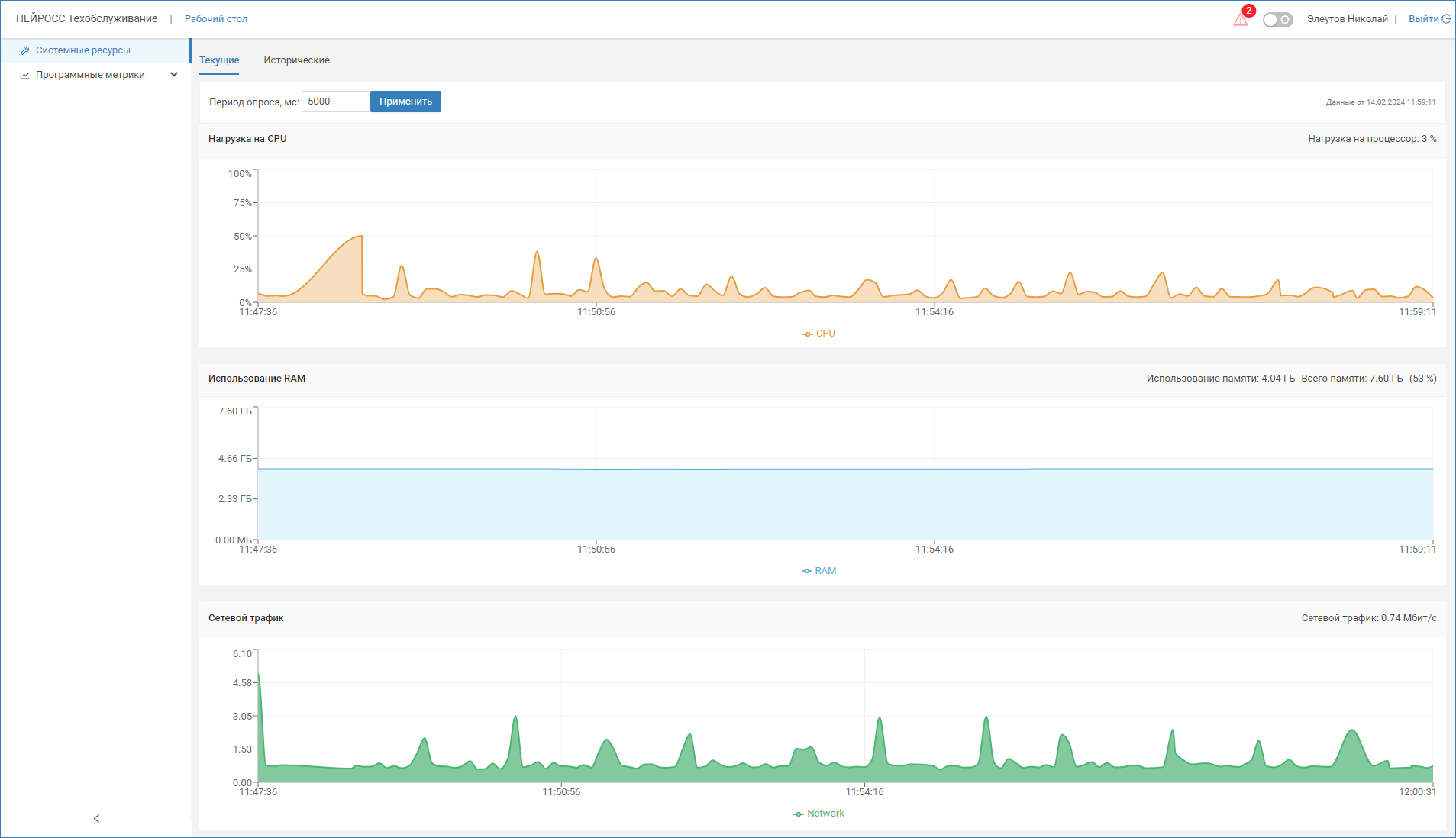This screenshot has height=838, width=1456.
Task: Click the Нагрузка на процессор: 3 % value
Action: (1372, 139)
